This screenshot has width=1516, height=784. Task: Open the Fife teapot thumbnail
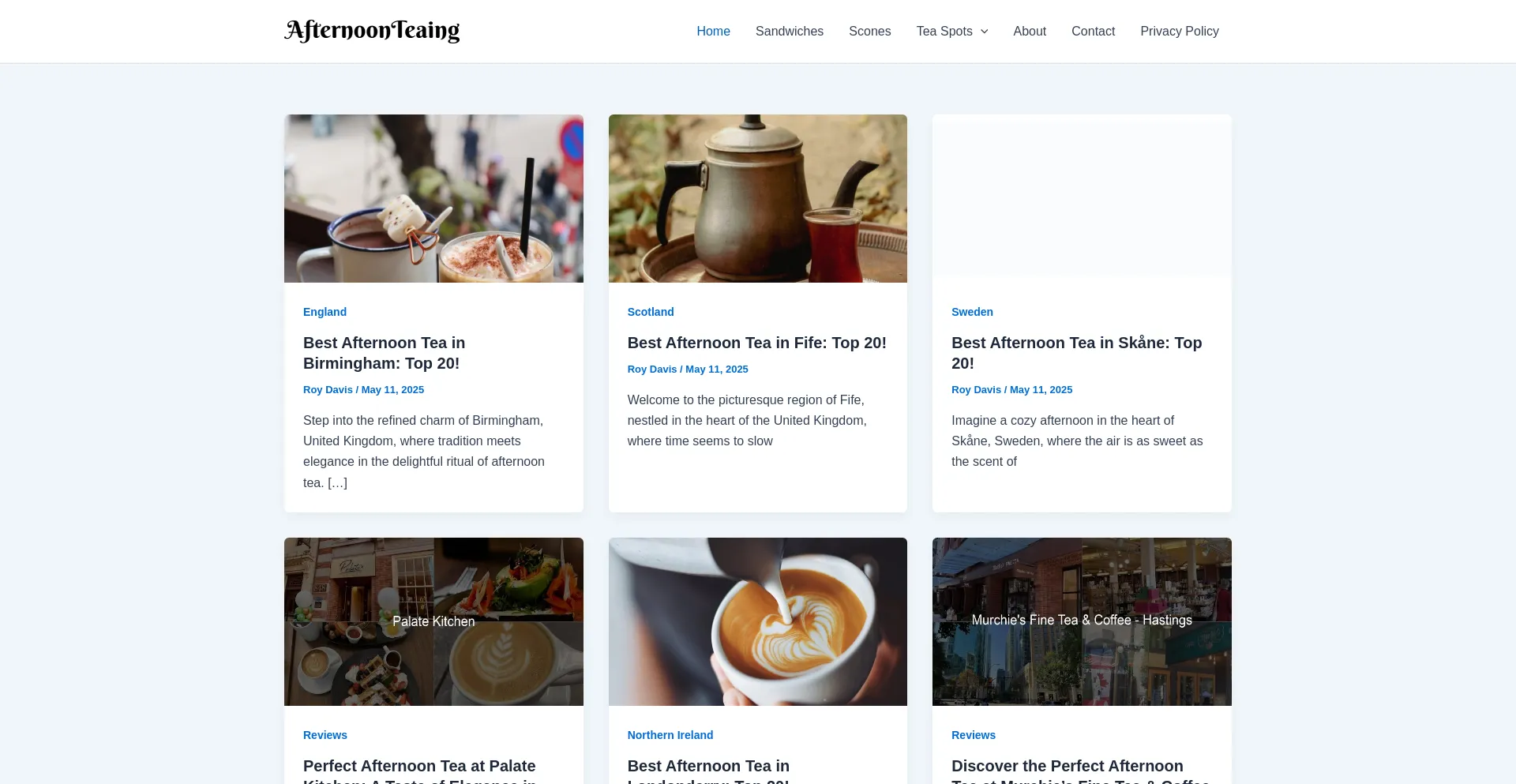(x=758, y=198)
